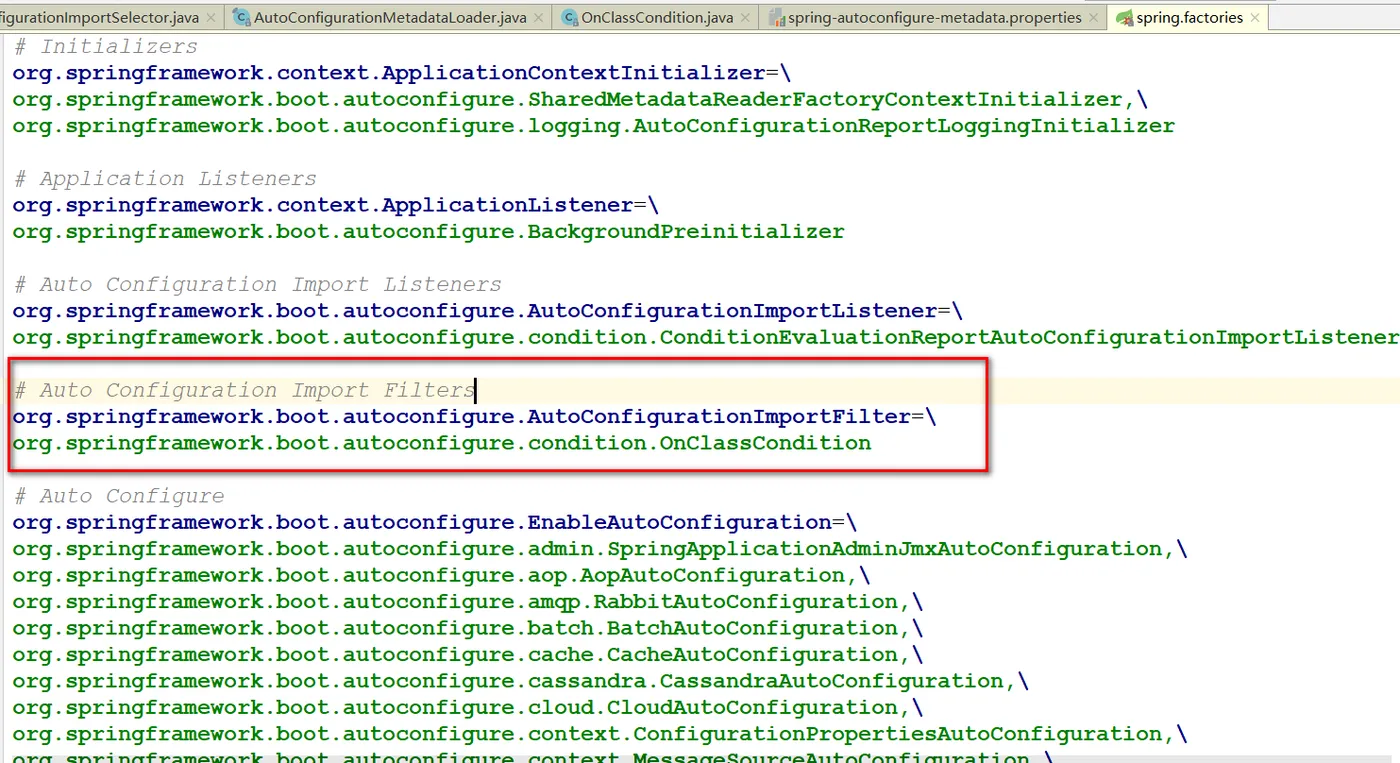
Task: Close the ...ImportSelector.java tab
Action: [x=211, y=18]
